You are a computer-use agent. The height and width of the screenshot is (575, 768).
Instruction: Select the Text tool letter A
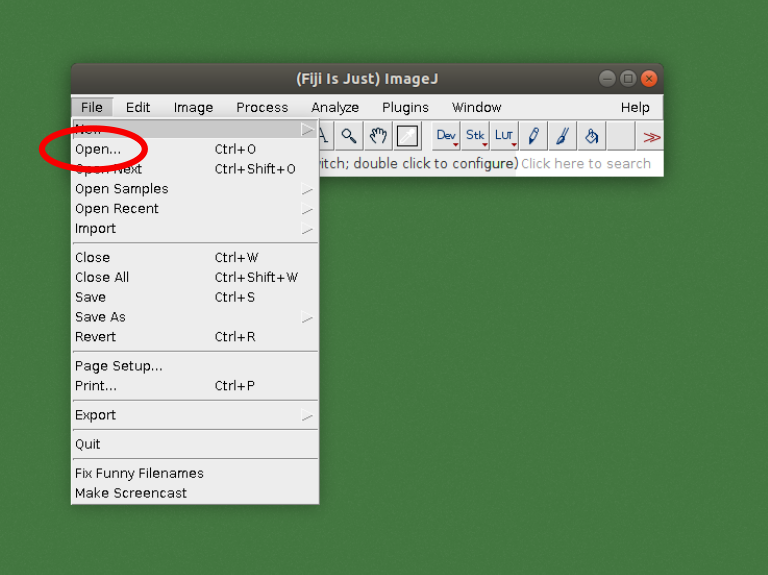point(325,136)
